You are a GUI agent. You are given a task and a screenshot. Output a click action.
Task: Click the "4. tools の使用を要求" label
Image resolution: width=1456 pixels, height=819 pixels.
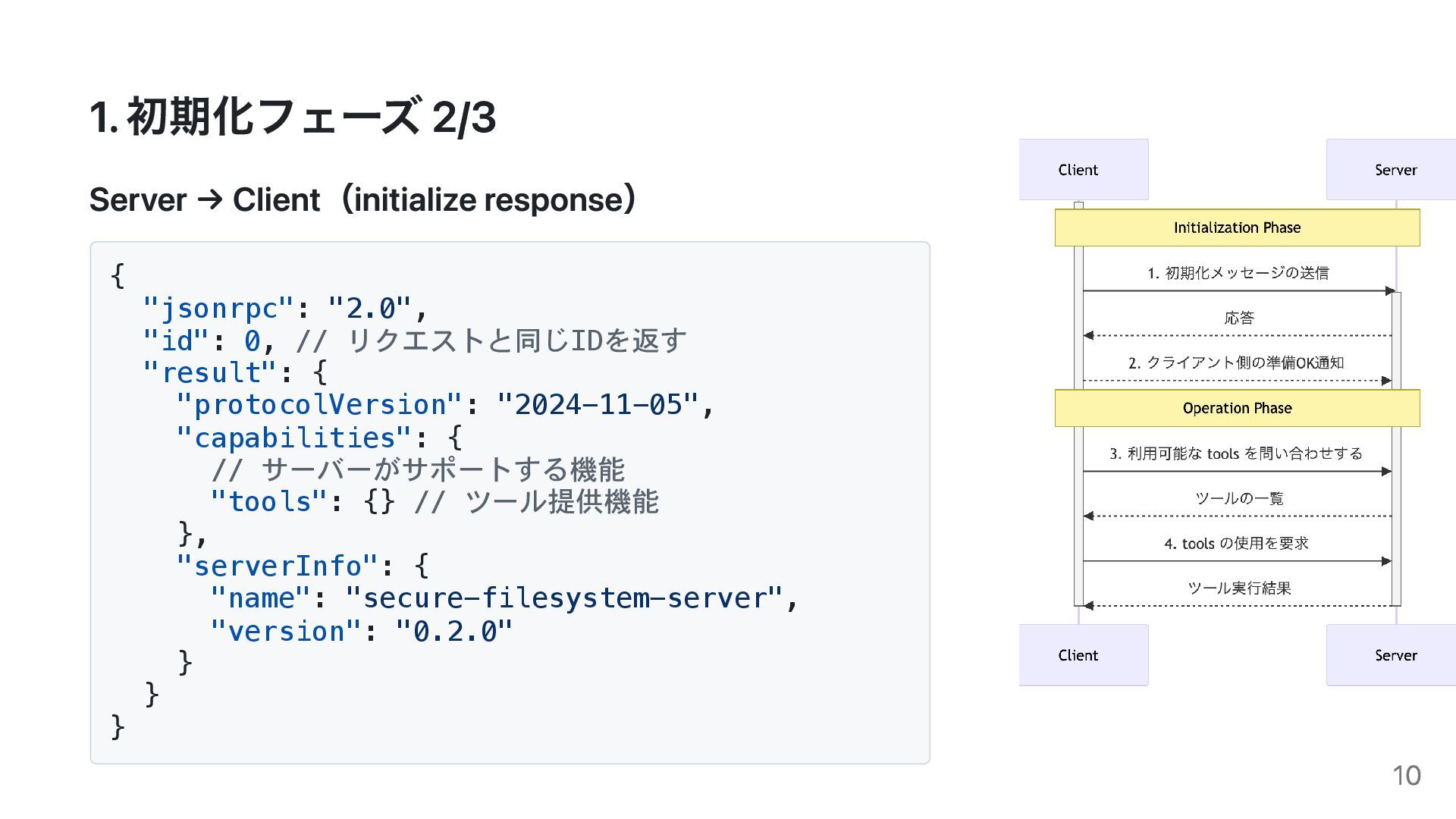[x=1236, y=543]
